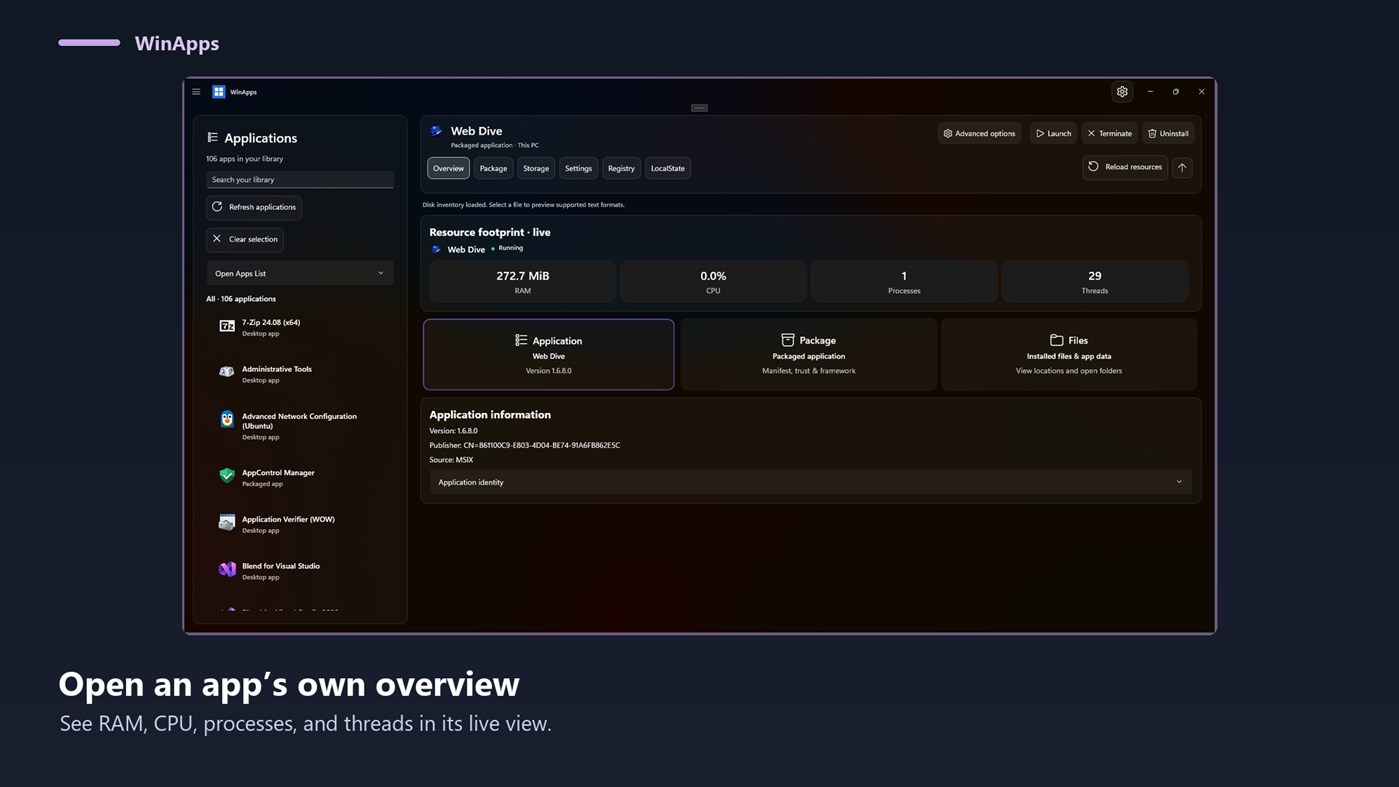1399x787 pixels.
Task: Select Application Verifier (WOW) entry
Action: pos(300,524)
